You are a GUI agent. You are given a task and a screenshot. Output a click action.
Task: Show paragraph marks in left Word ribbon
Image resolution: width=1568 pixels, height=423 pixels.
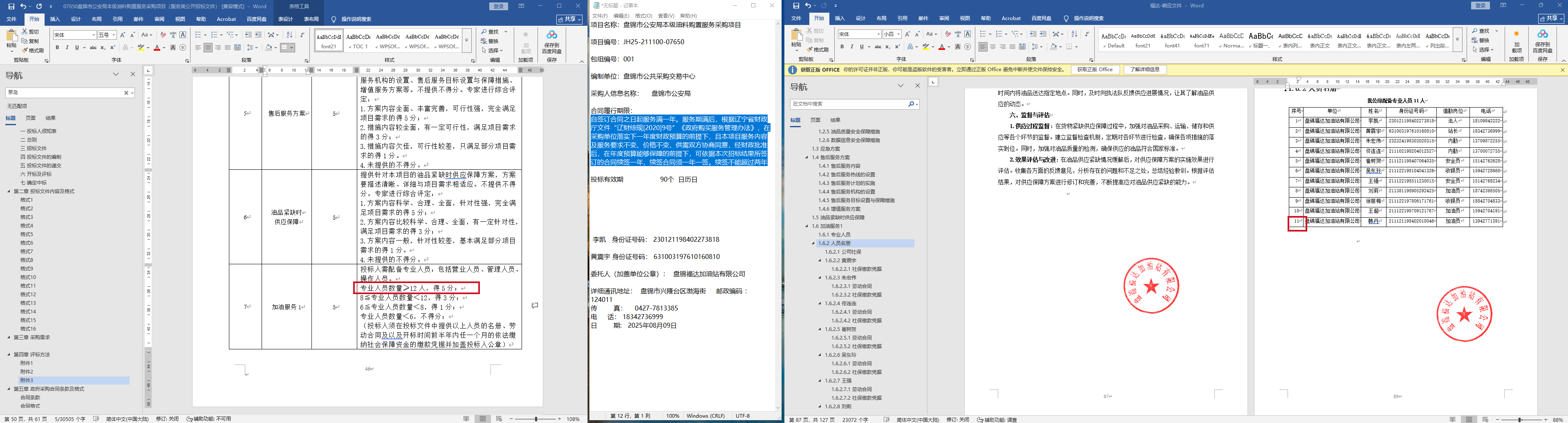302,35
